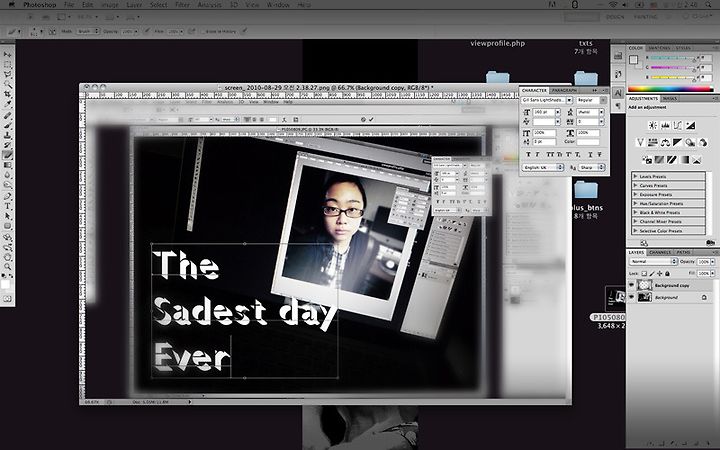The width and height of the screenshot is (720, 450).
Task: Add a Color Balance adjustment layer
Action: coord(665,142)
